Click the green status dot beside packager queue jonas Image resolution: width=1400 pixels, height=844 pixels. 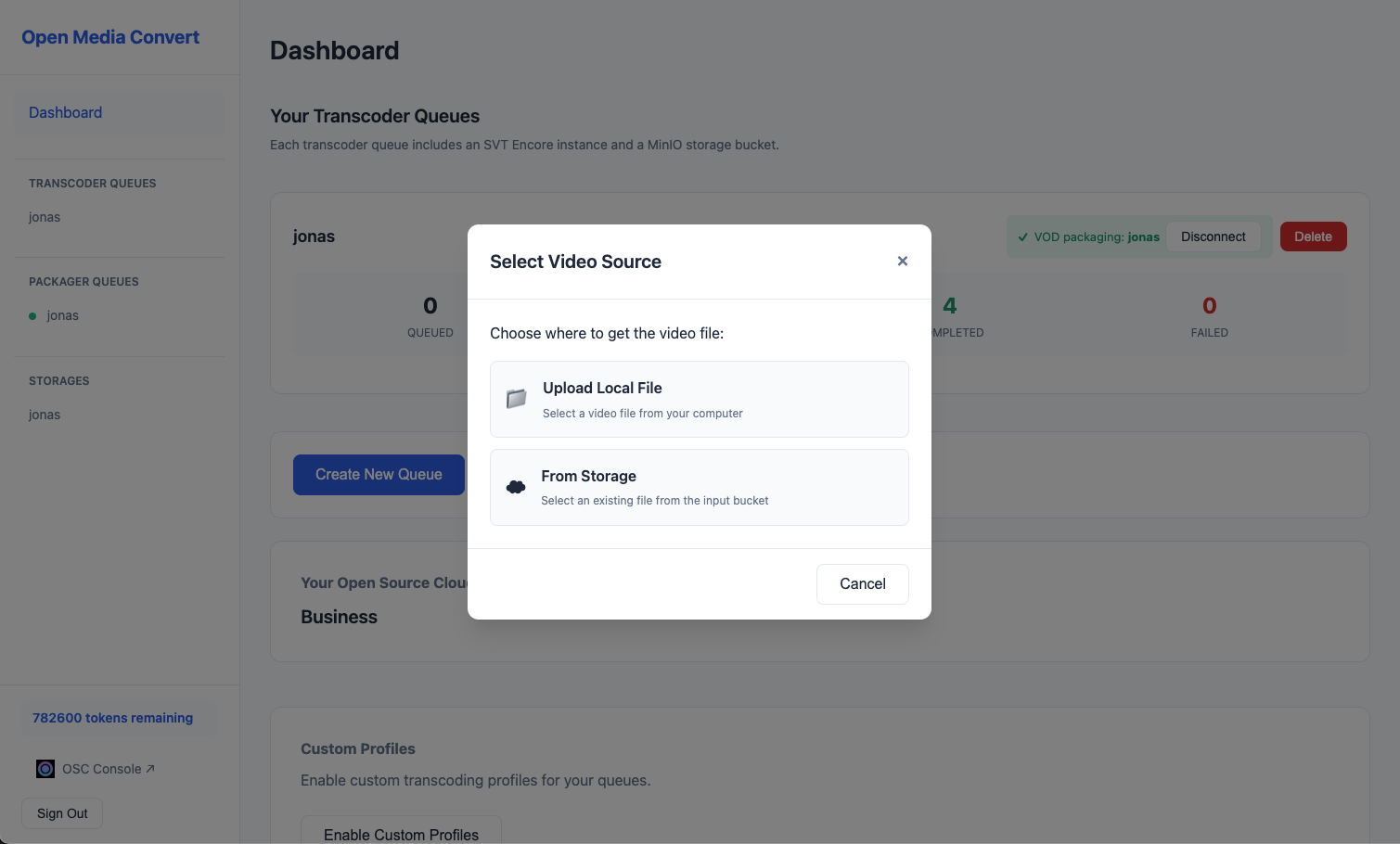(x=34, y=315)
